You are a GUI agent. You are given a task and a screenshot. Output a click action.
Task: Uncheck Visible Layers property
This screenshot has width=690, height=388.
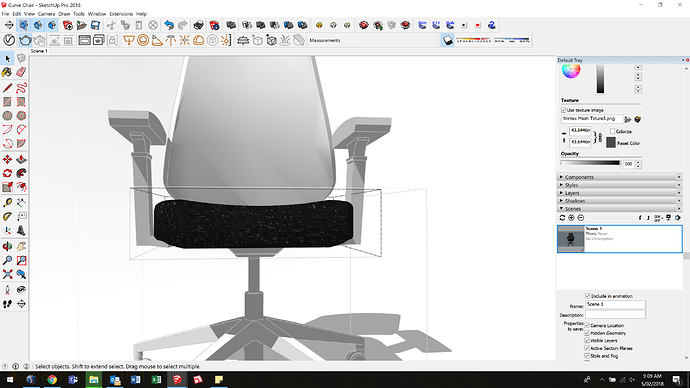[x=587, y=340]
